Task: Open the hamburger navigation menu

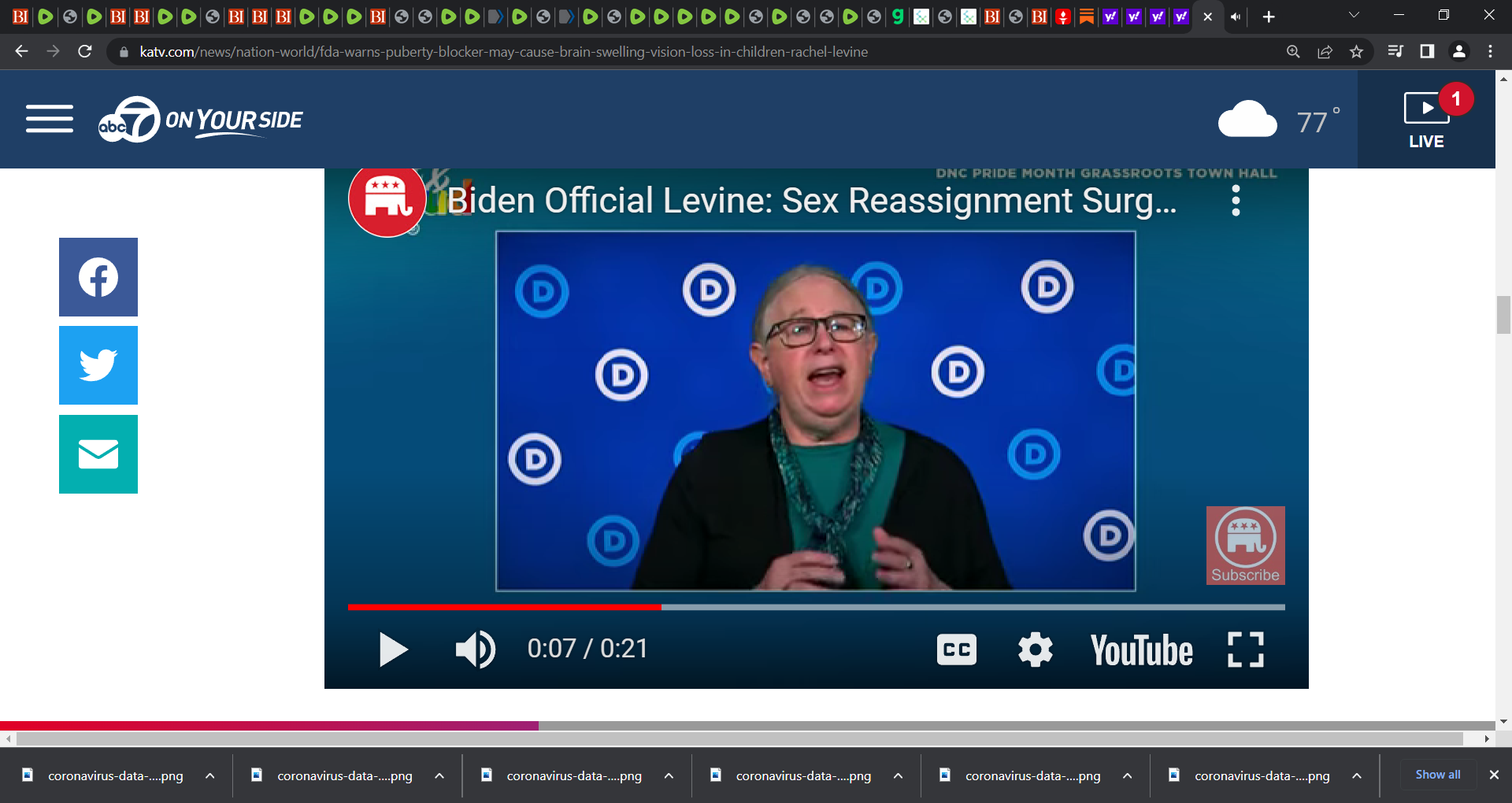Action: tap(49, 119)
